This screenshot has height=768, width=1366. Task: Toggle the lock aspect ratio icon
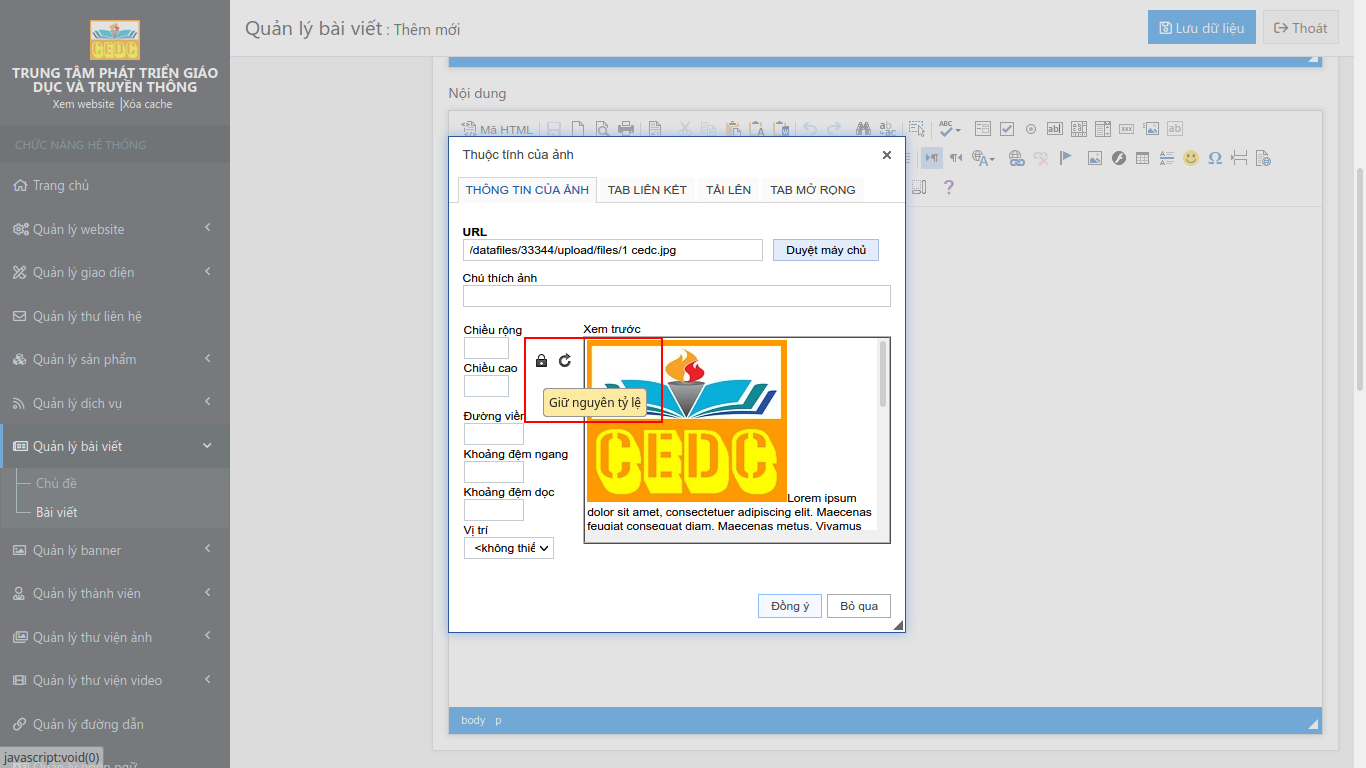542,361
